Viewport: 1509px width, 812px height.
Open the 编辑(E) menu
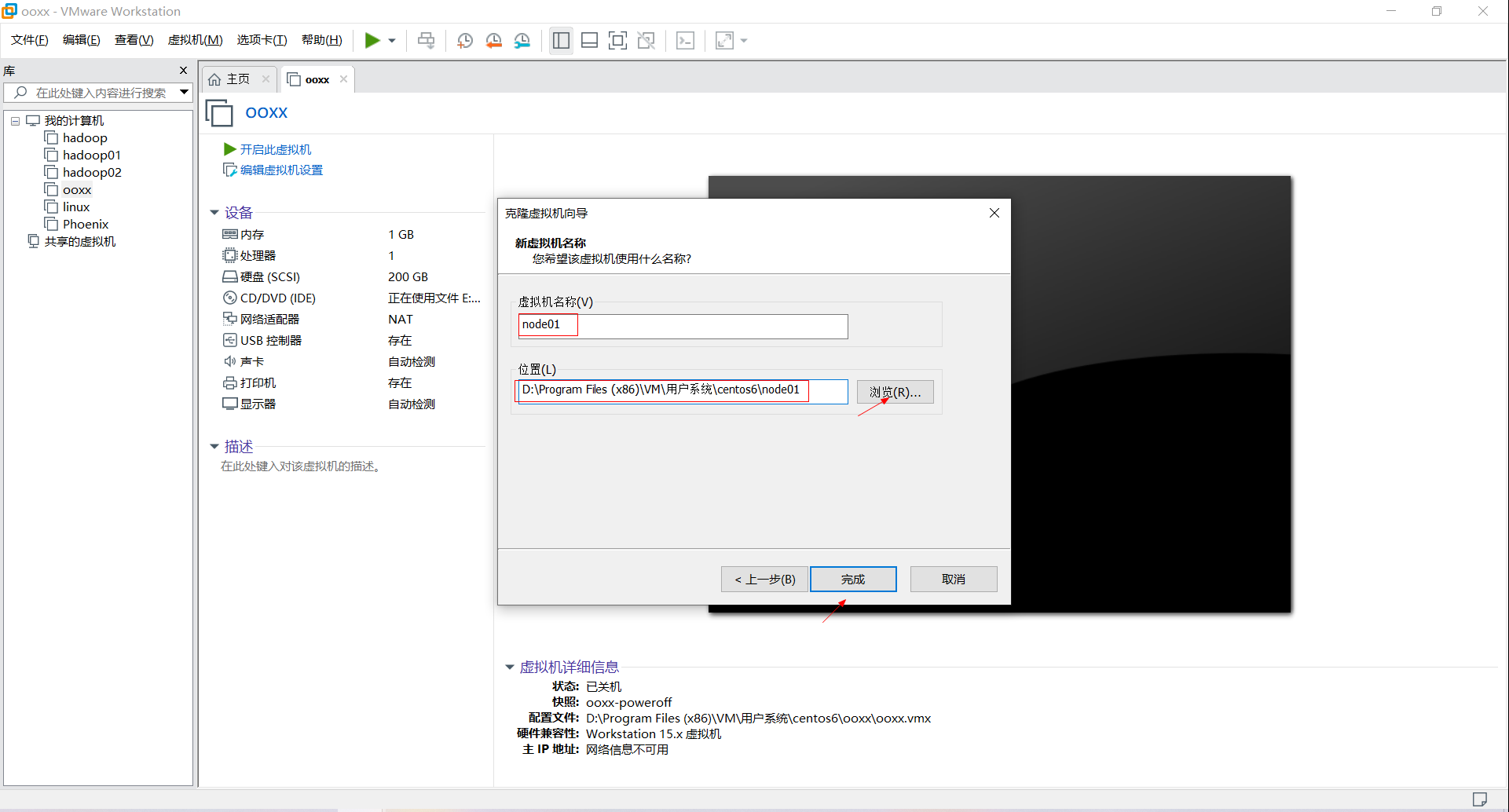point(82,40)
